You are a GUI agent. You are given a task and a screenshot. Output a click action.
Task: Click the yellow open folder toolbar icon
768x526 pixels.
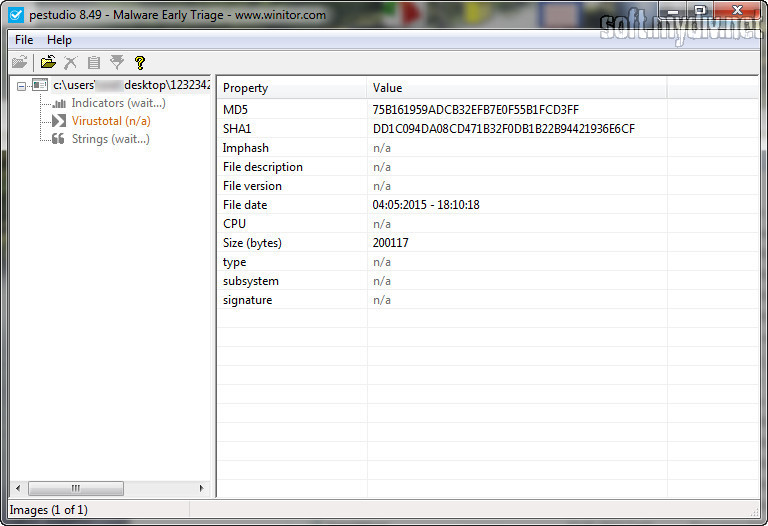(48, 62)
